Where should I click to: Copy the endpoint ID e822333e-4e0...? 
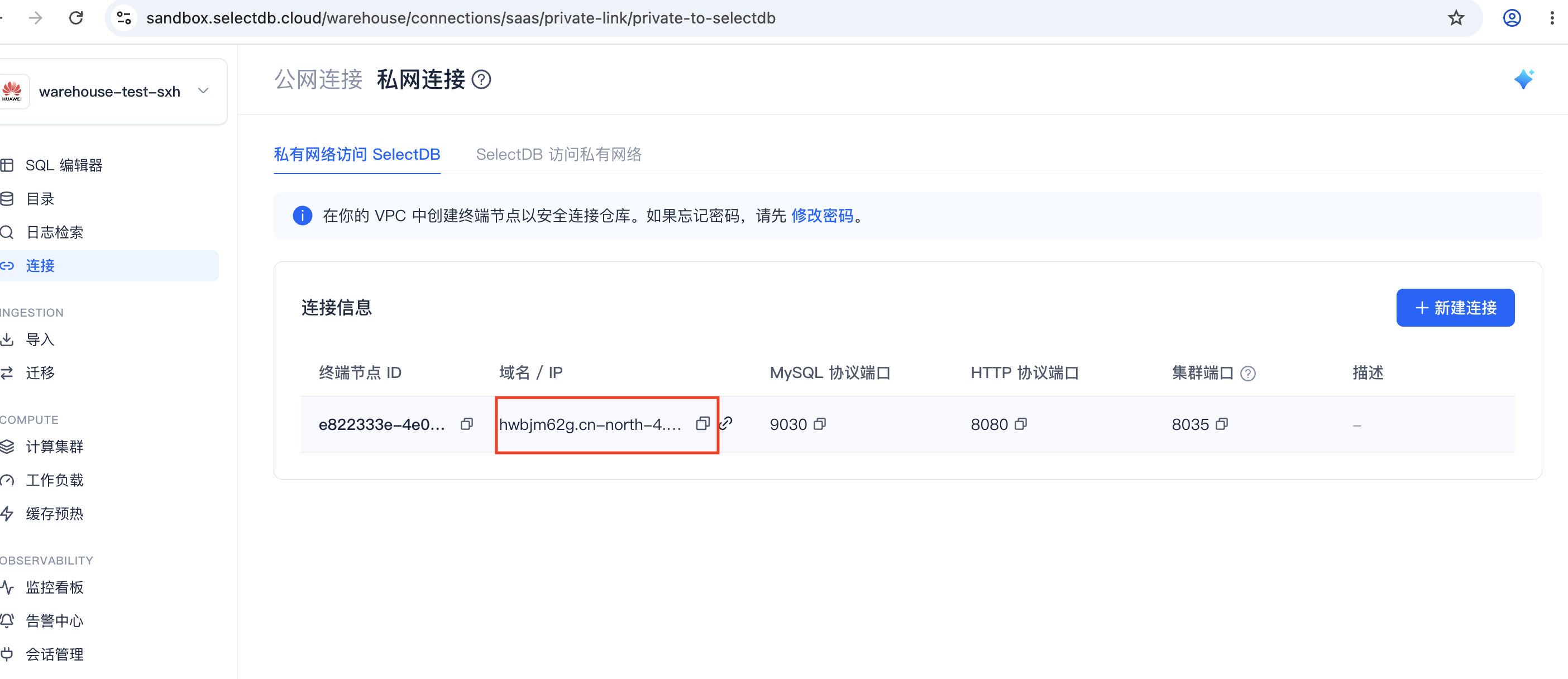(467, 424)
